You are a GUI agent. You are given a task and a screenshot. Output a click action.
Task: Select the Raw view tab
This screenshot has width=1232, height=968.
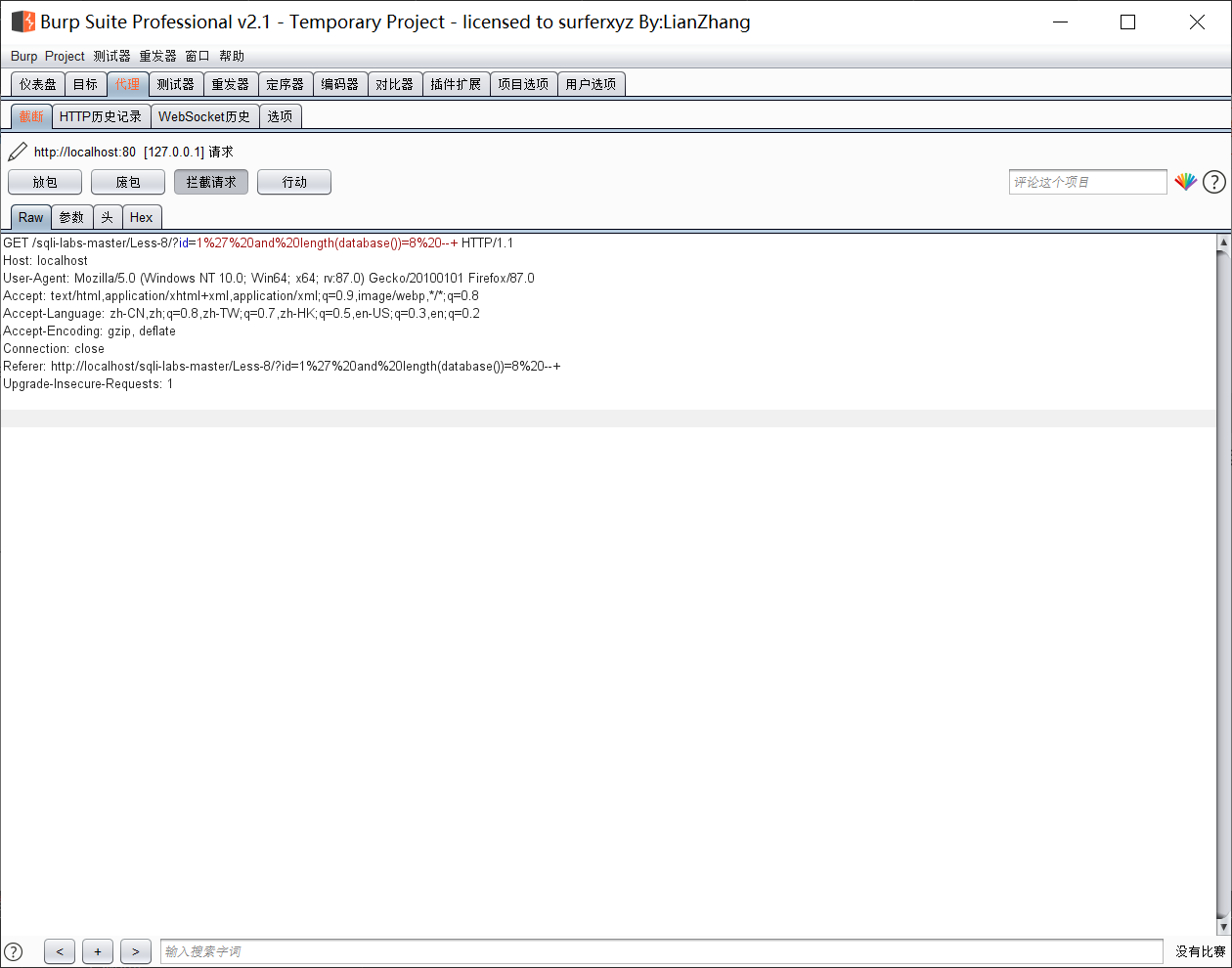[x=31, y=217]
